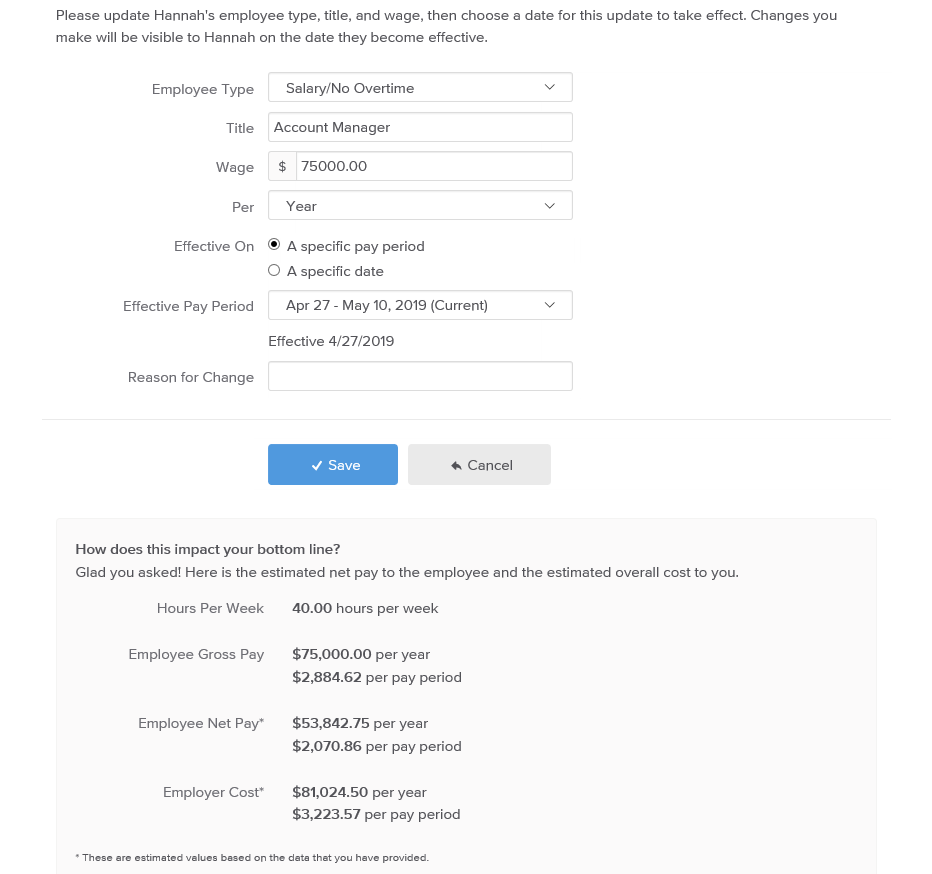Cancel the wage update form
The image size is (932, 874).
(479, 464)
